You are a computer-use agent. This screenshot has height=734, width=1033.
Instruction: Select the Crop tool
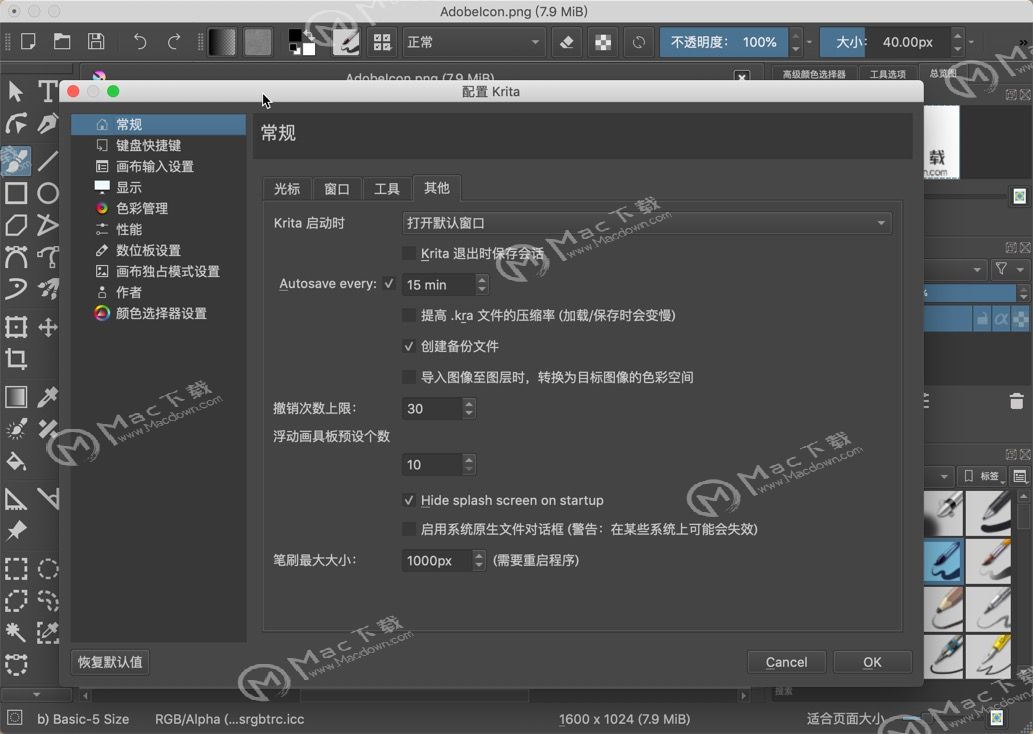coord(16,359)
